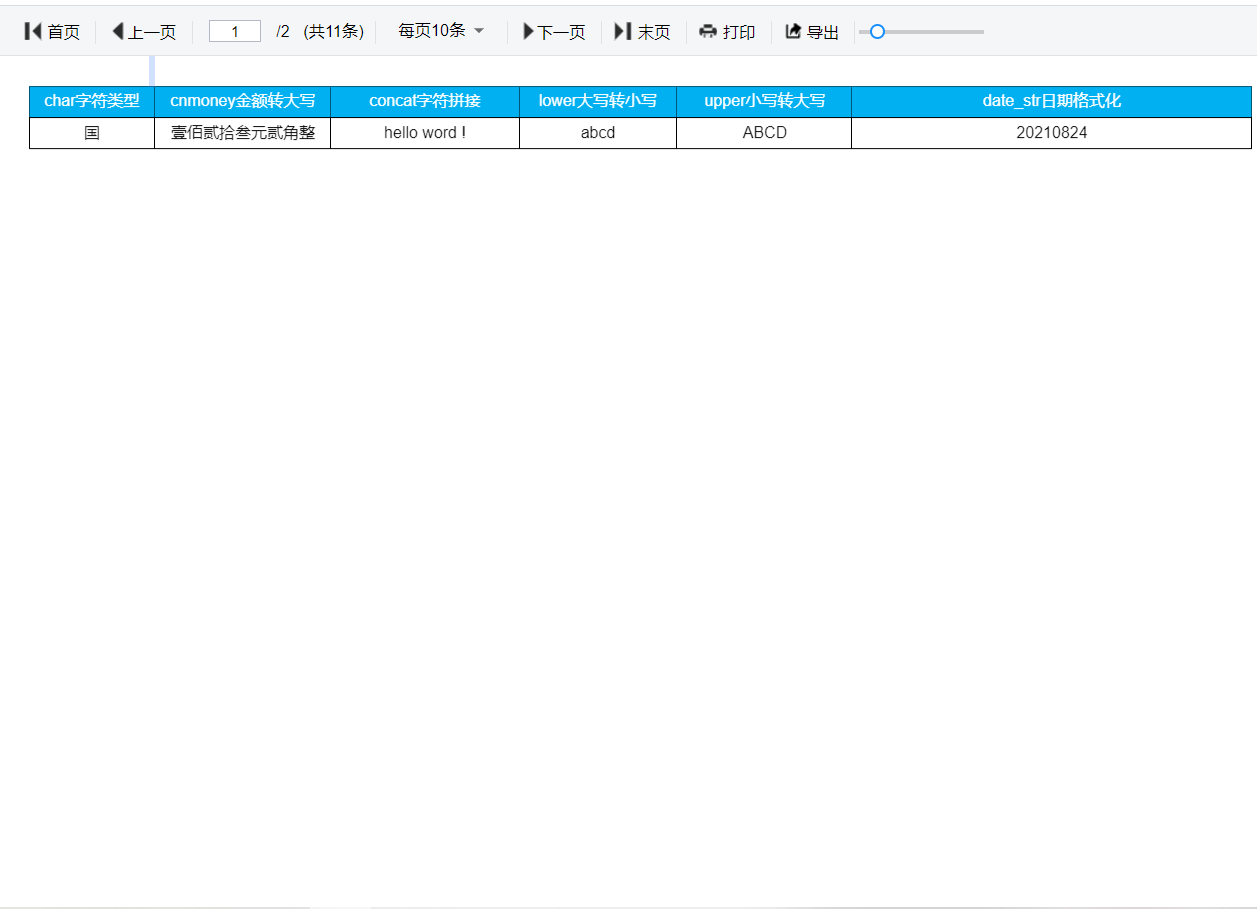Click the /2 total pages label
Viewport: 1257px width, 909px height.
pyautogui.click(x=283, y=32)
